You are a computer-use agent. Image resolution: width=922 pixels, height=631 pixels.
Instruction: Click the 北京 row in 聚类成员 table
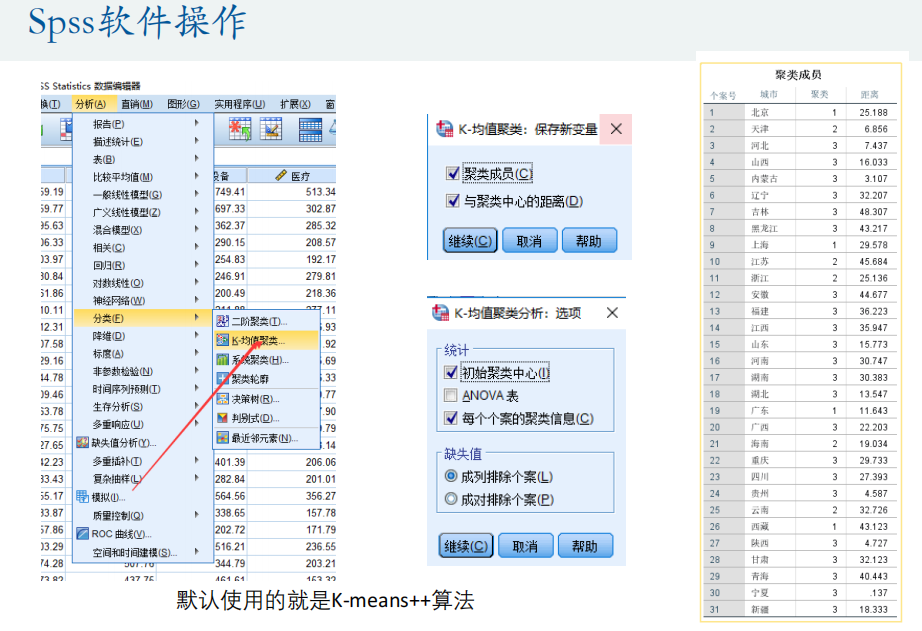(802, 112)
